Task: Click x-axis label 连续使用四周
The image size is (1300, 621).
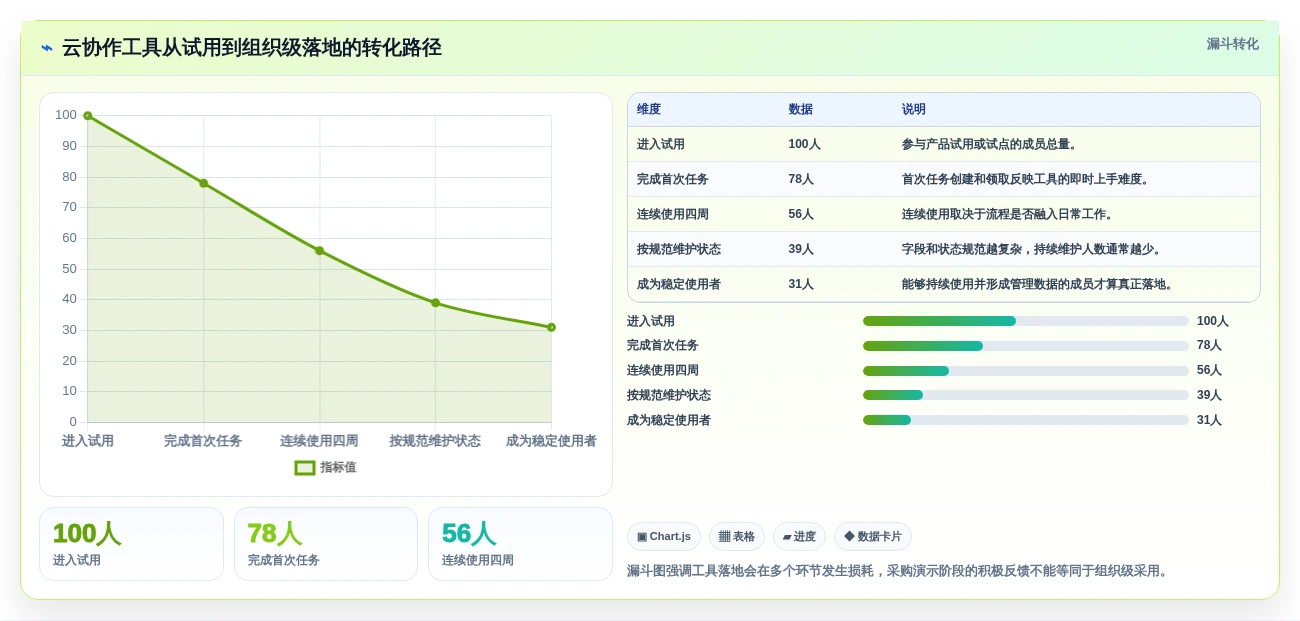Action: pos(319,441)
